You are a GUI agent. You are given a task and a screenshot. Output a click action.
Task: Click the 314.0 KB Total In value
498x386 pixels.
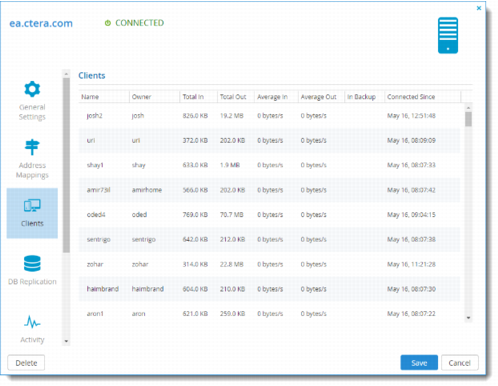click(x=195, y=264)
